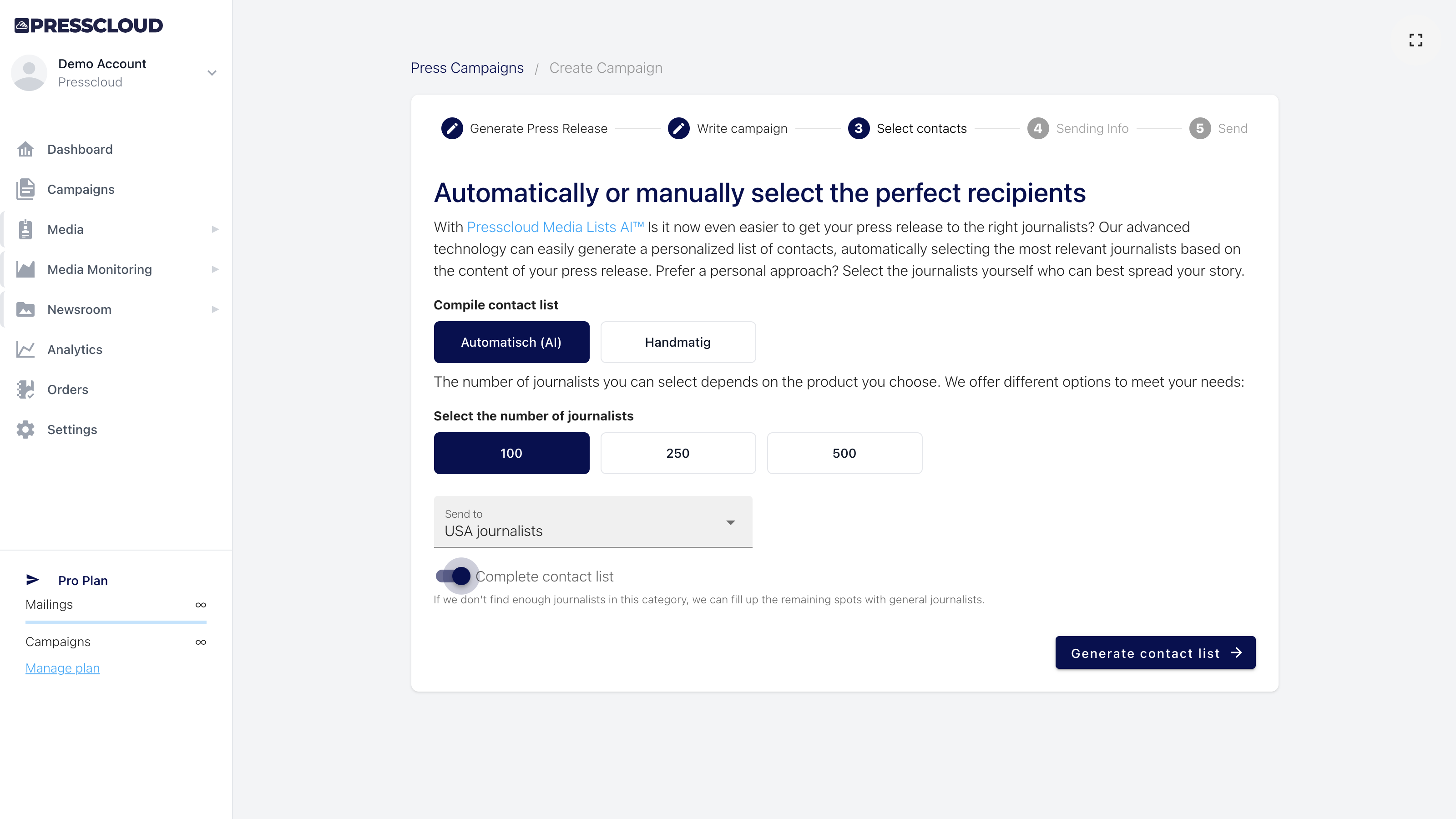Open the Dashboard from the sidebar
The height and width of the screenshot is (819, 1456).
coord(25,149)
